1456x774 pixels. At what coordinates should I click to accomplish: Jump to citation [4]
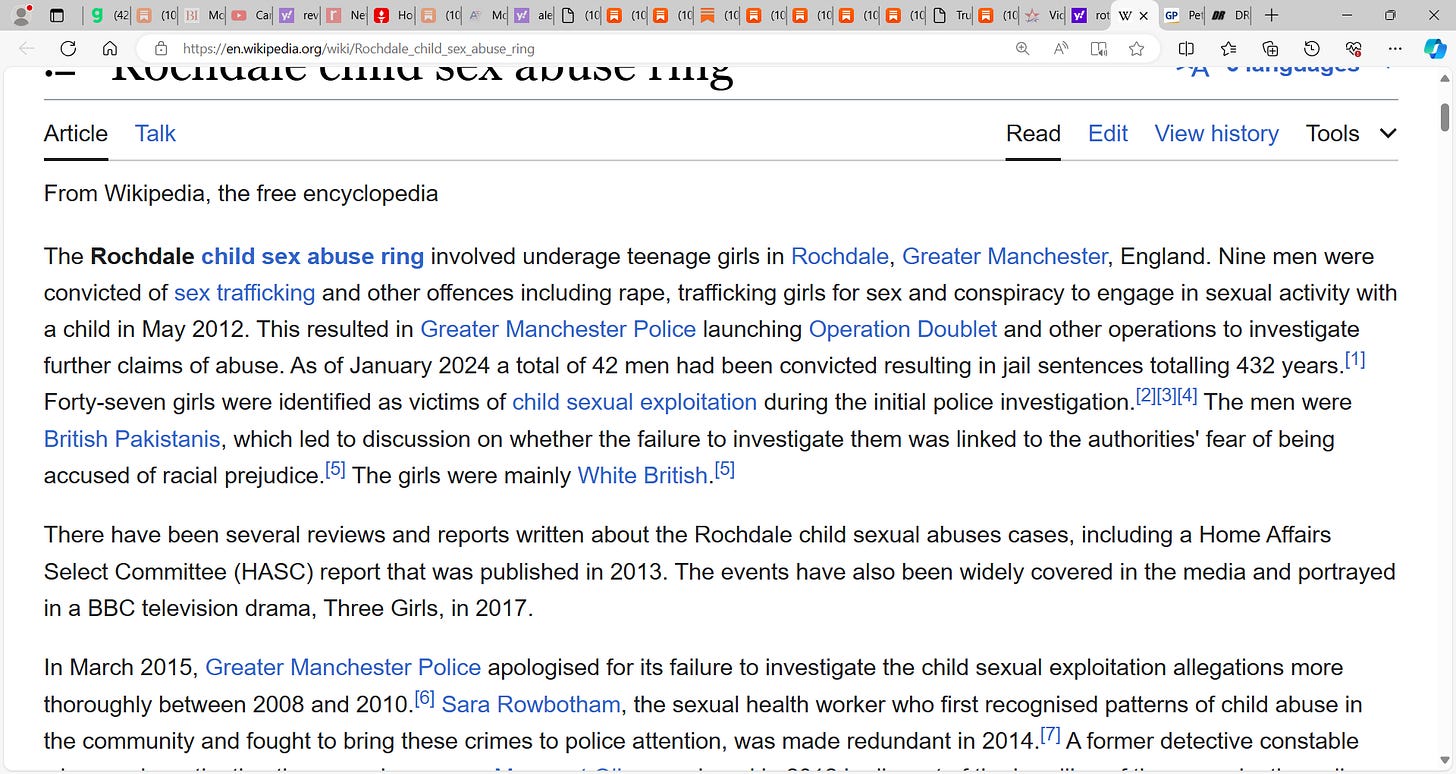[x=1187, y=396]
